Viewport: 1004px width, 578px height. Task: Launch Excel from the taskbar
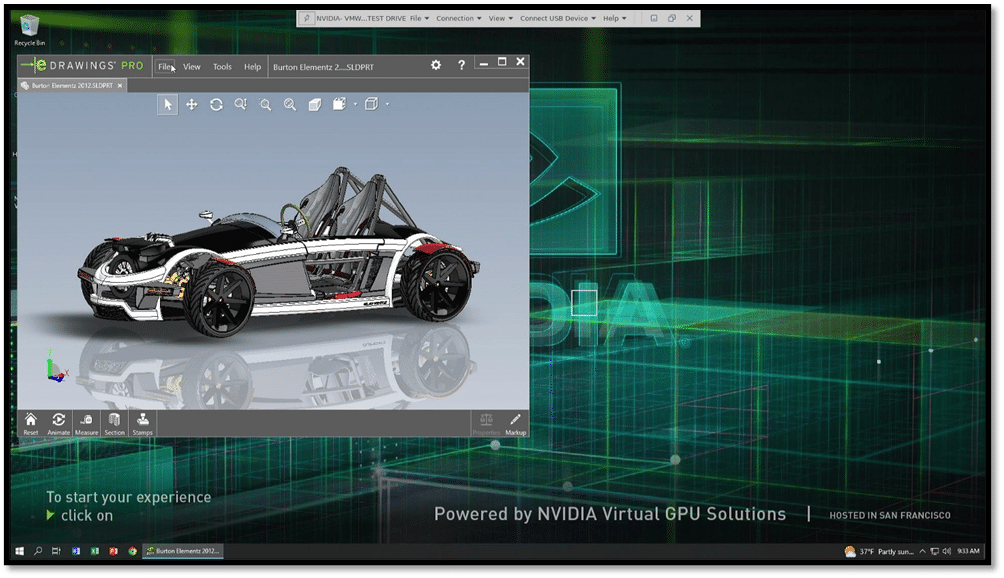[x=95, y=551]
